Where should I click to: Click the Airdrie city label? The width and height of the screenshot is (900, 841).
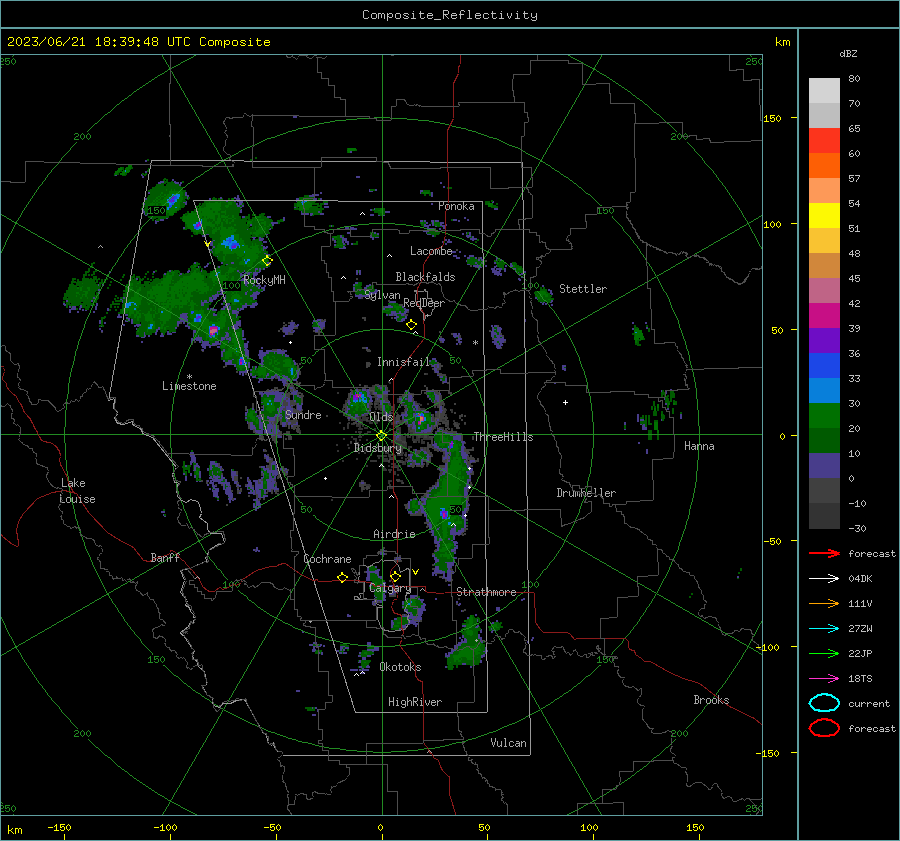(394, 534)
